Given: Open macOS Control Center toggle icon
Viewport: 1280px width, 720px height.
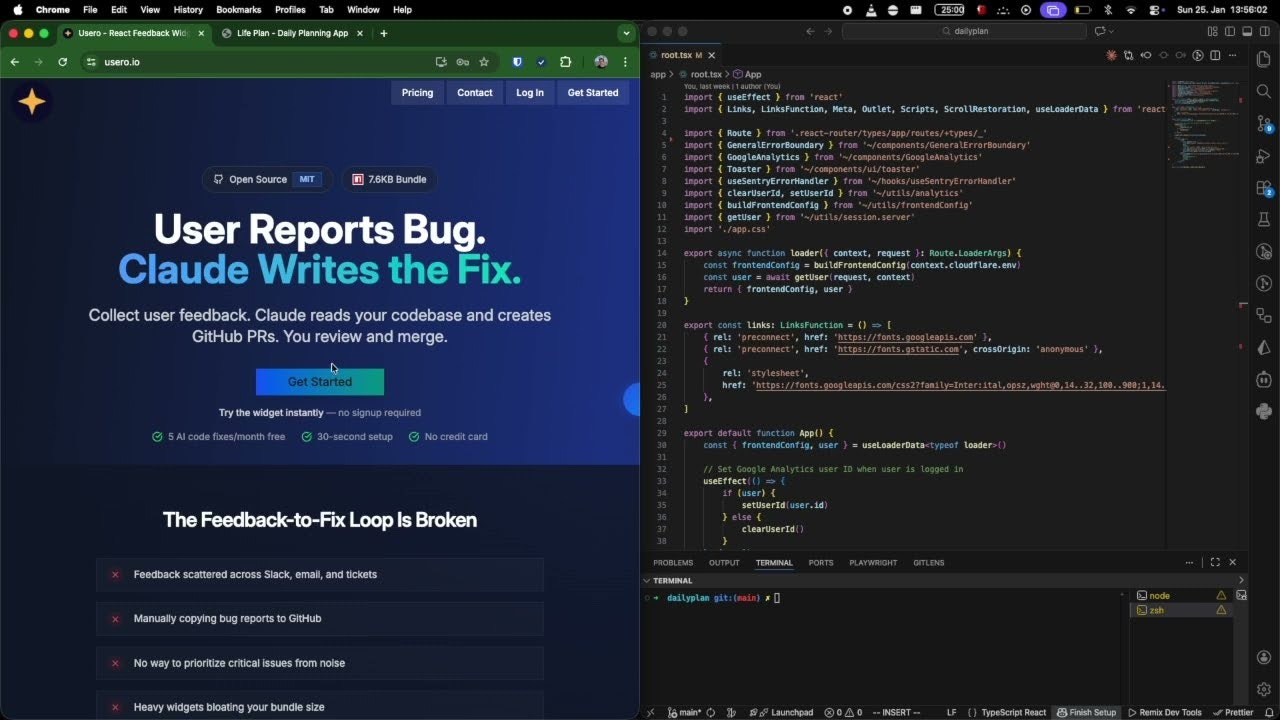Looking at the screenshot, I should click(1156, 9).
